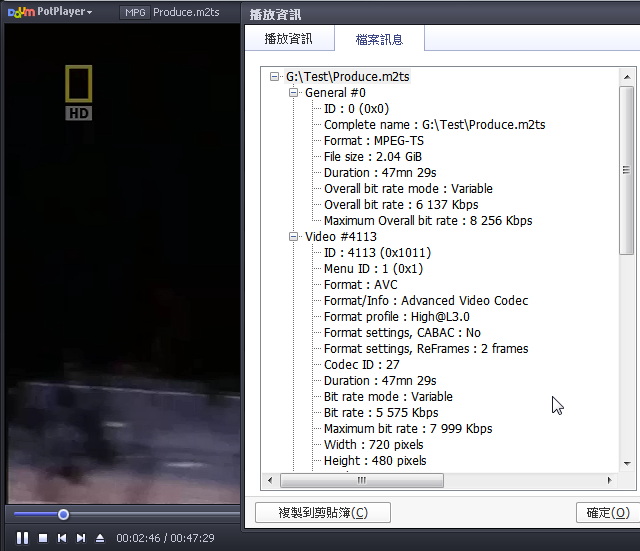Stop the video playback

(43, 538)
